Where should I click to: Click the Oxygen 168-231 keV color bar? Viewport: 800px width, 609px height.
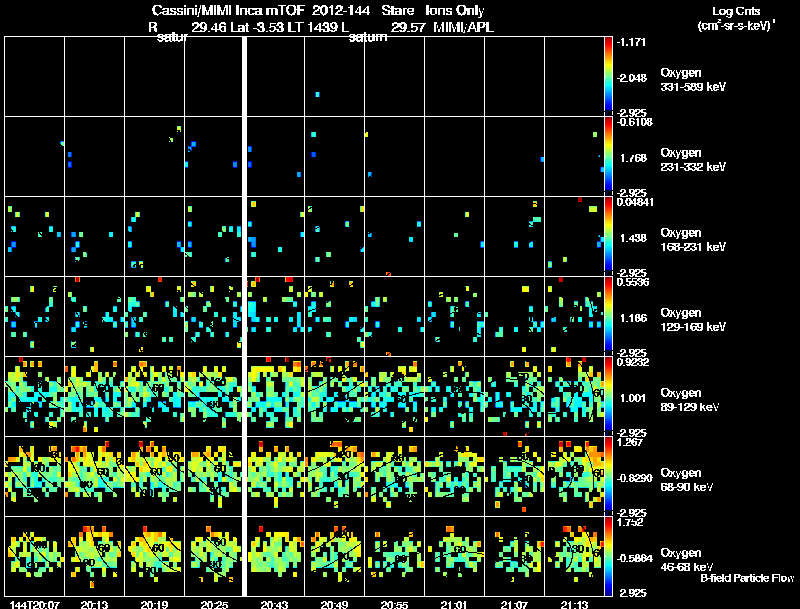coord(608,236)
